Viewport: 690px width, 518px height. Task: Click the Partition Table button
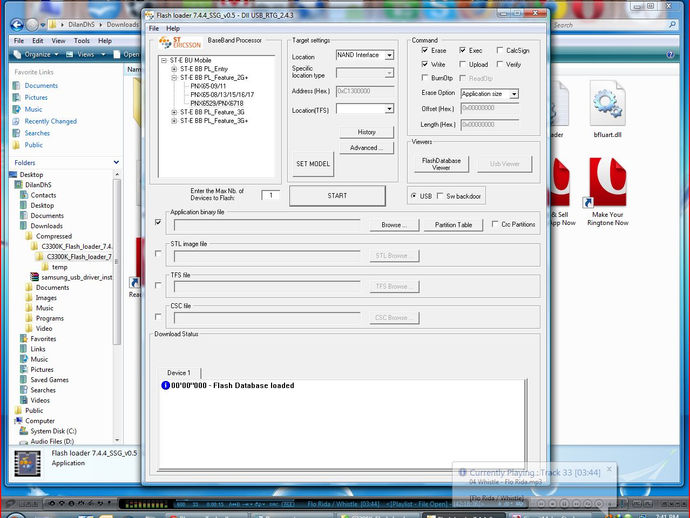(x=453, y=225)
